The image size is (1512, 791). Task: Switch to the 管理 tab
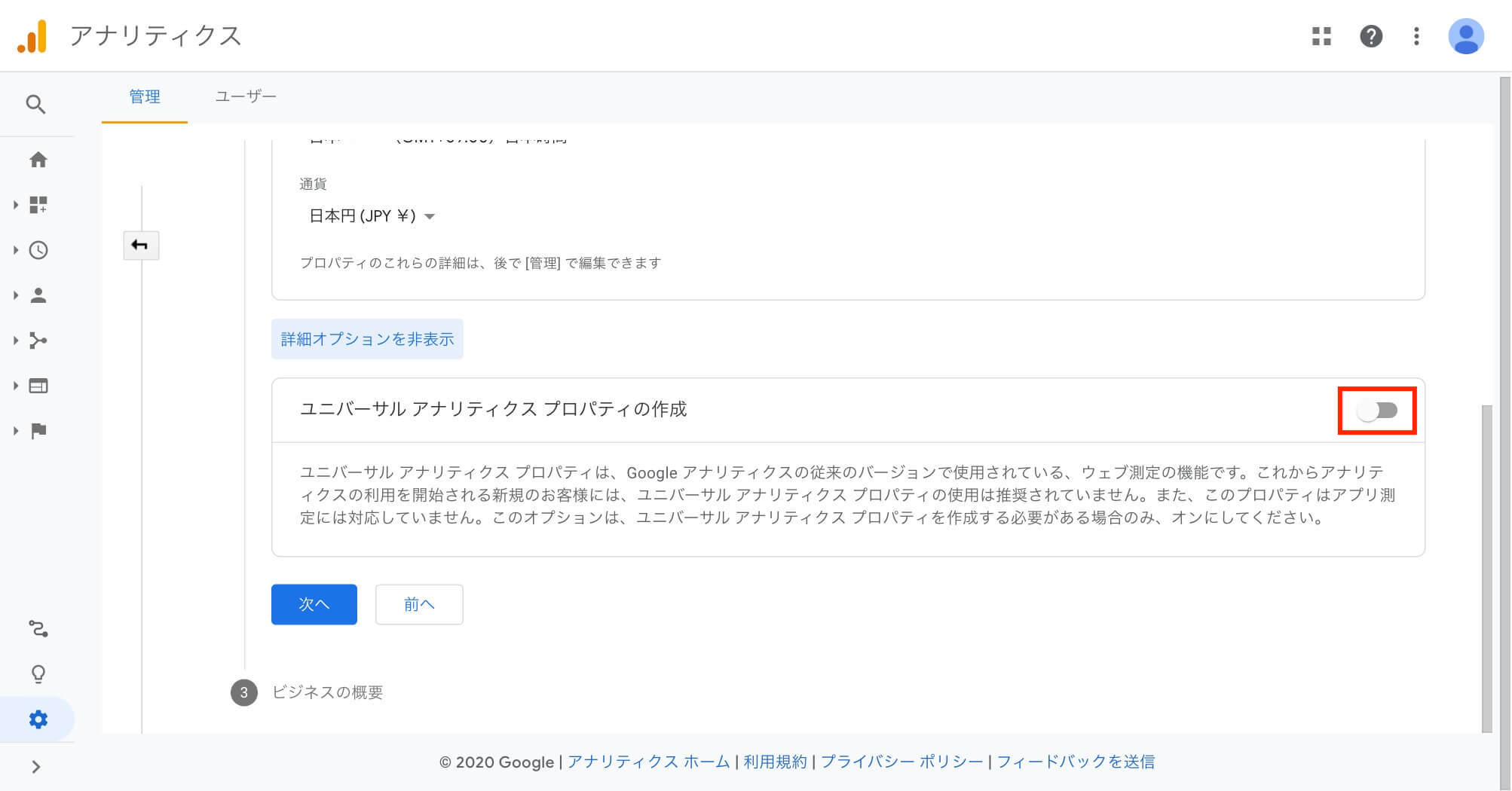pos(145,96)
